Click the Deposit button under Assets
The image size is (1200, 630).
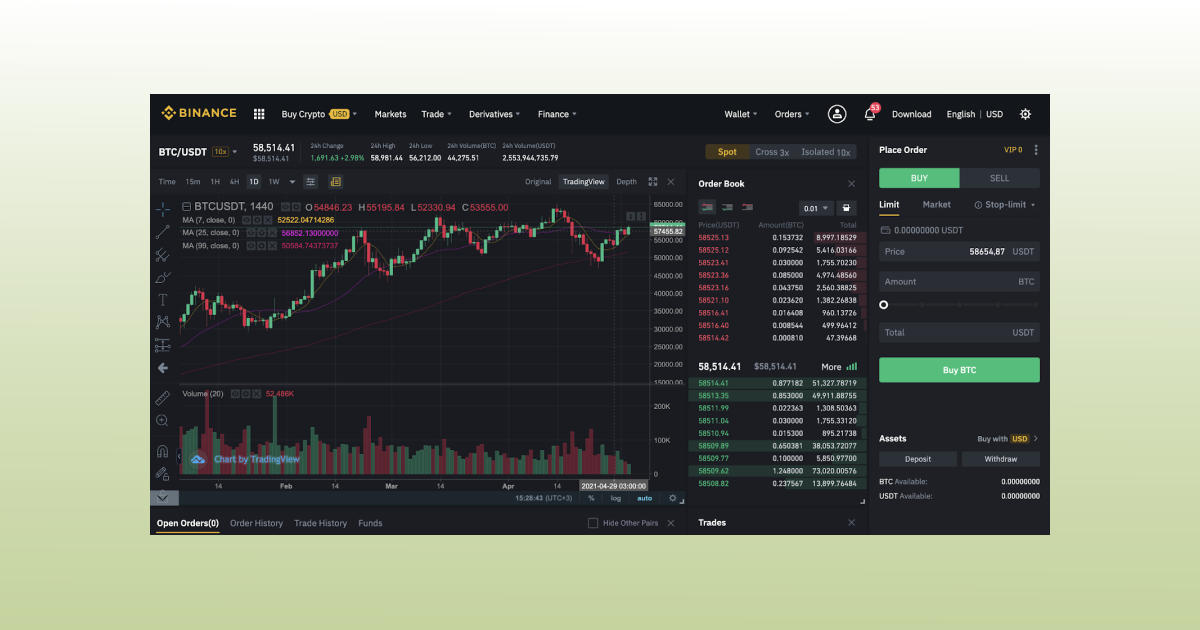[917, 458]
